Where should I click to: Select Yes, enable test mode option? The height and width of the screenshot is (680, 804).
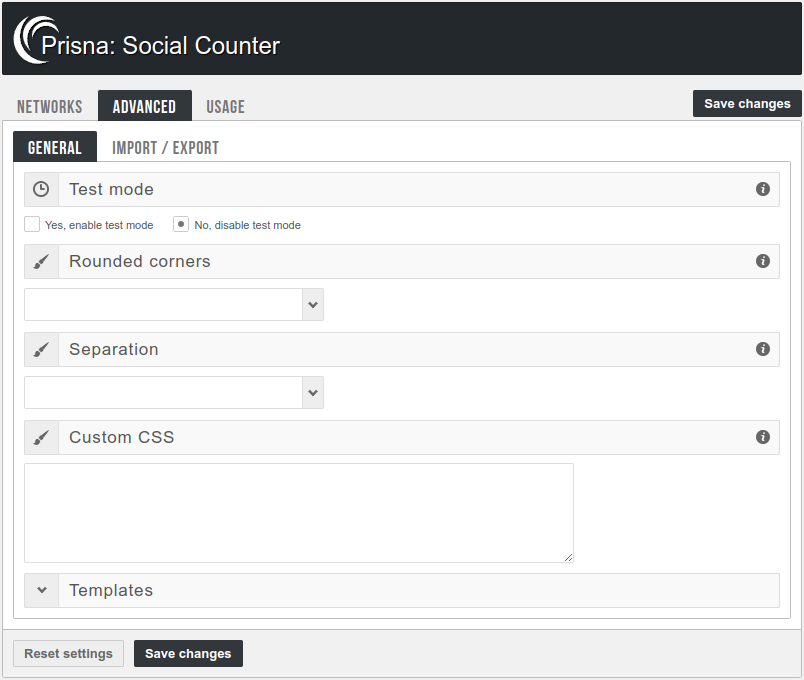pos(32,224)
